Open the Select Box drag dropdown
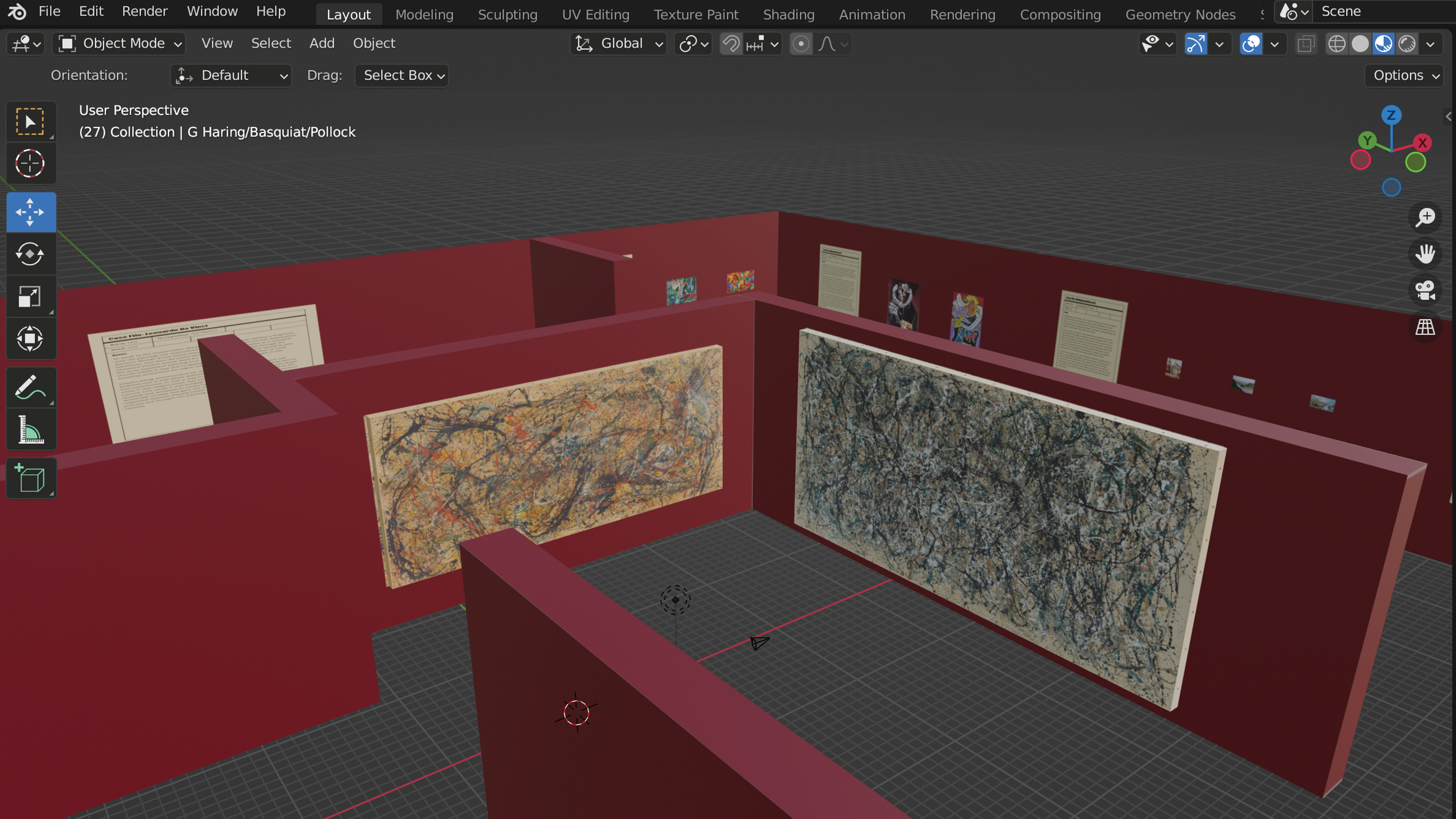The height and width of the screenshot is (819, 1456). click(x=402, y=75)
